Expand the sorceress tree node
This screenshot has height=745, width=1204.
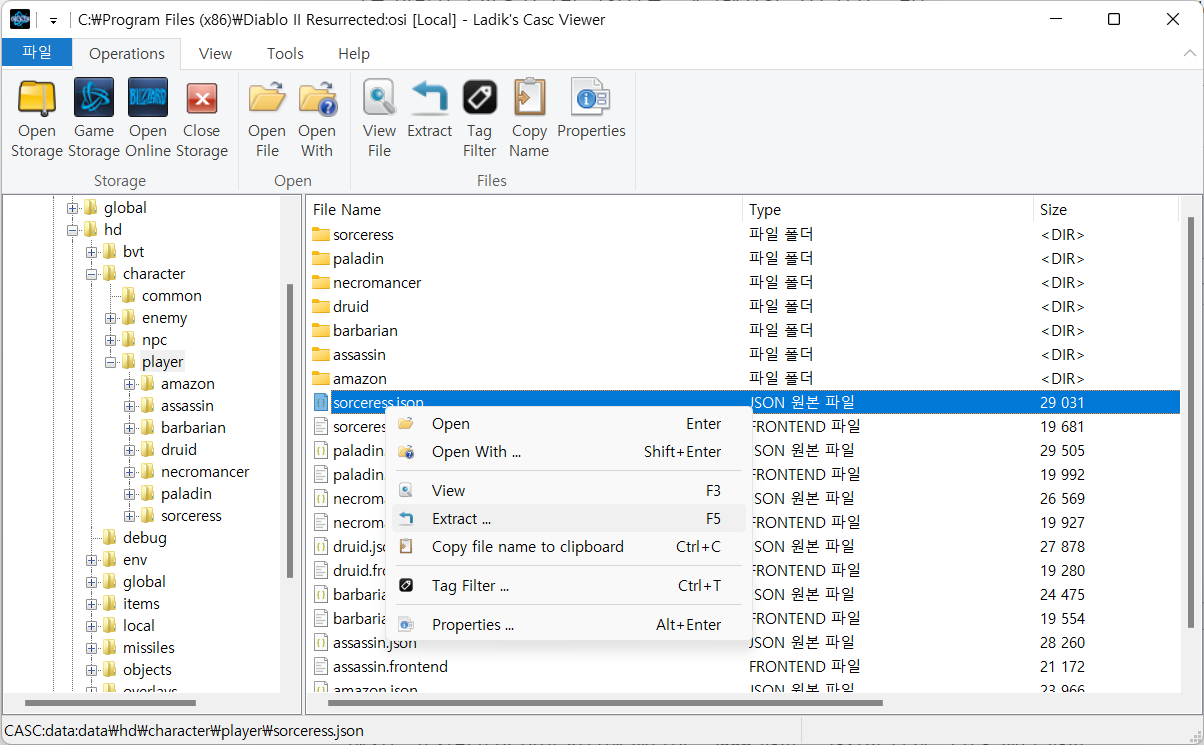[x=130, y=516]
